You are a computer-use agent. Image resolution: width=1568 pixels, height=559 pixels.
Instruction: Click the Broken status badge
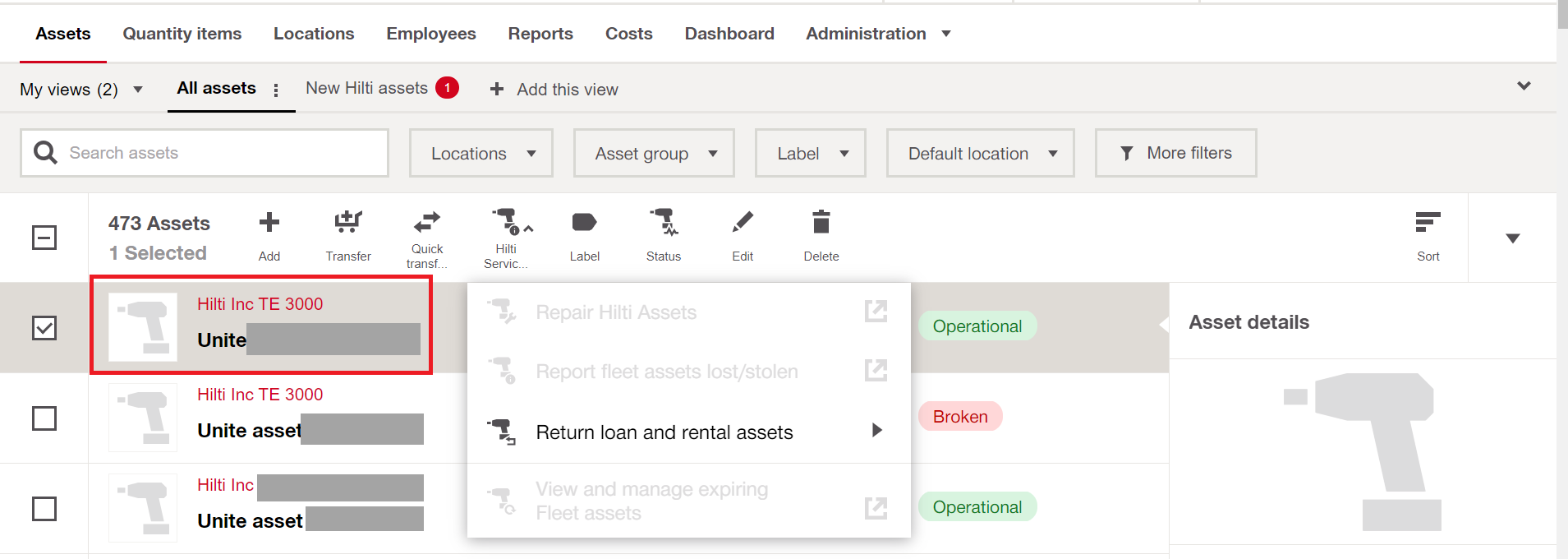[x=960, y=417]
